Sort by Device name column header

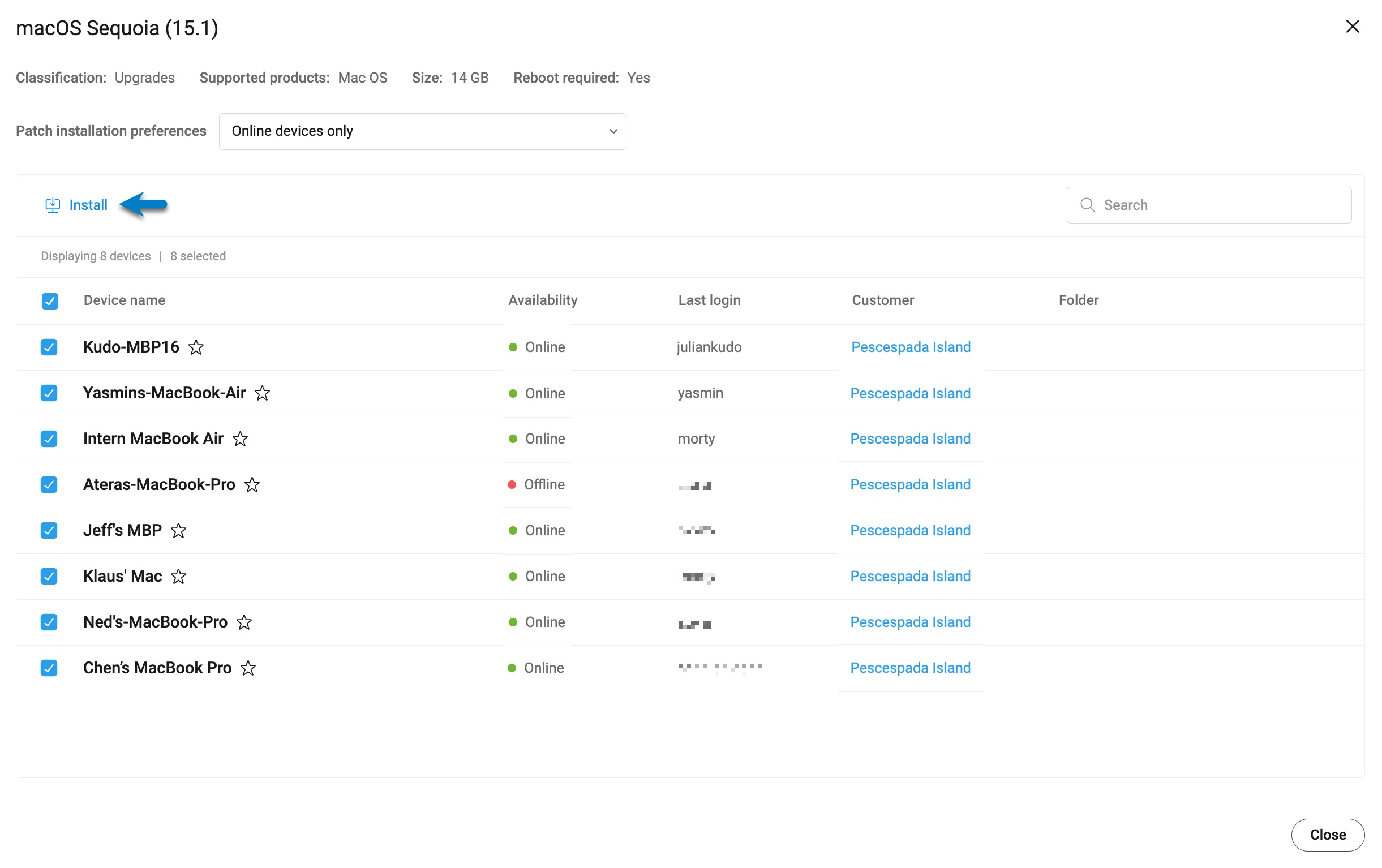(125, 300)
